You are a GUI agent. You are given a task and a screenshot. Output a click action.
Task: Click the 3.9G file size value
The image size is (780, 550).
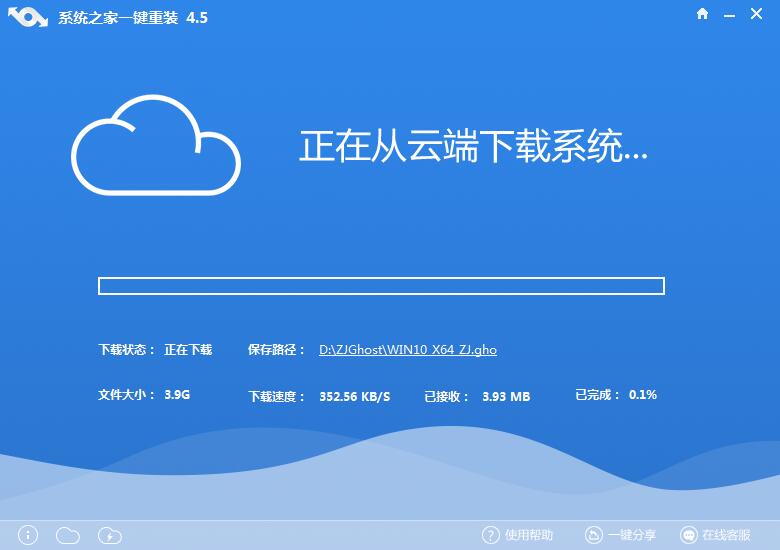(177, 395)
